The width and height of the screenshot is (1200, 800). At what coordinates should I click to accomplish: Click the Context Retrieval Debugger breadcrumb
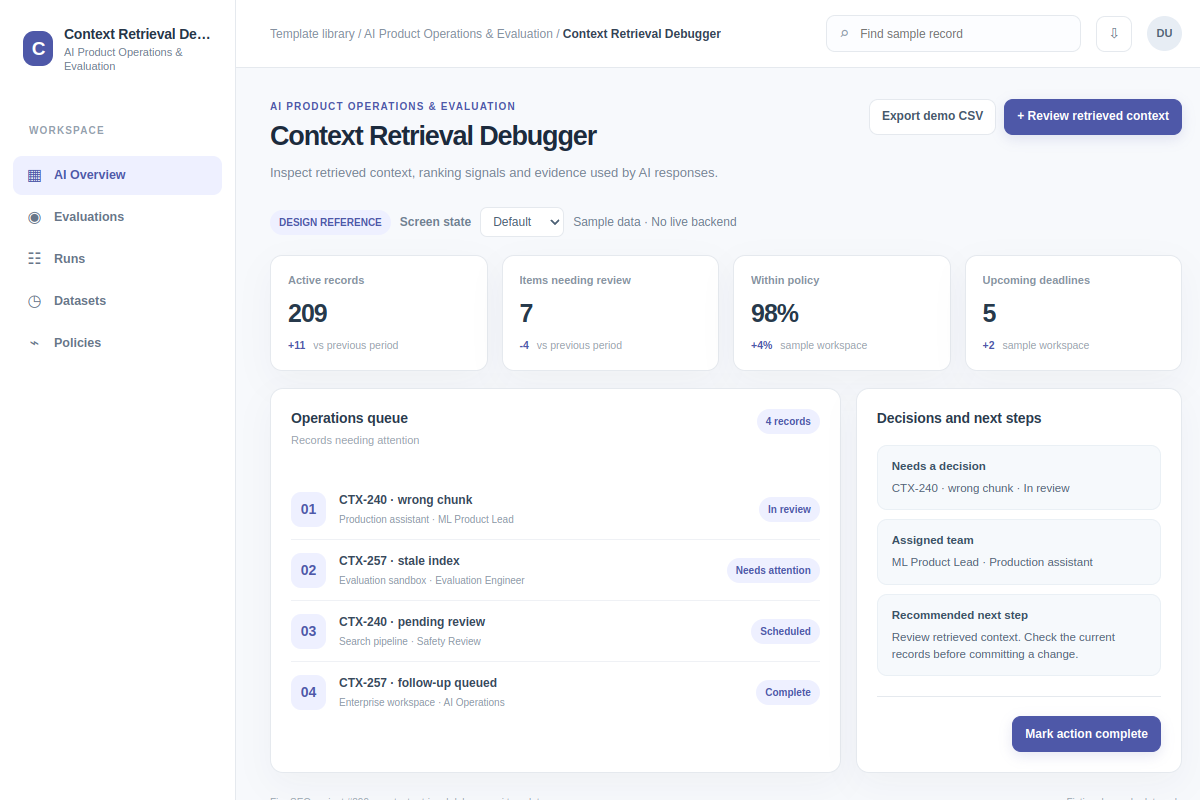pyautogui.click(x=642, y=34)
